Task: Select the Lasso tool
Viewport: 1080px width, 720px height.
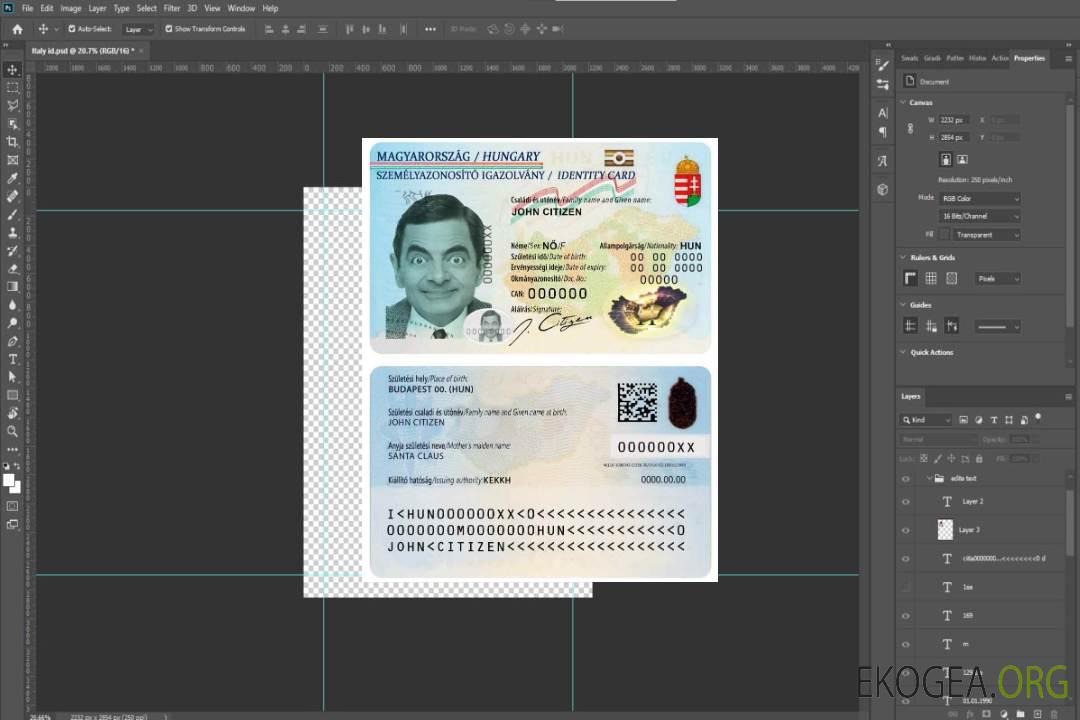Action: coord(12,105)
